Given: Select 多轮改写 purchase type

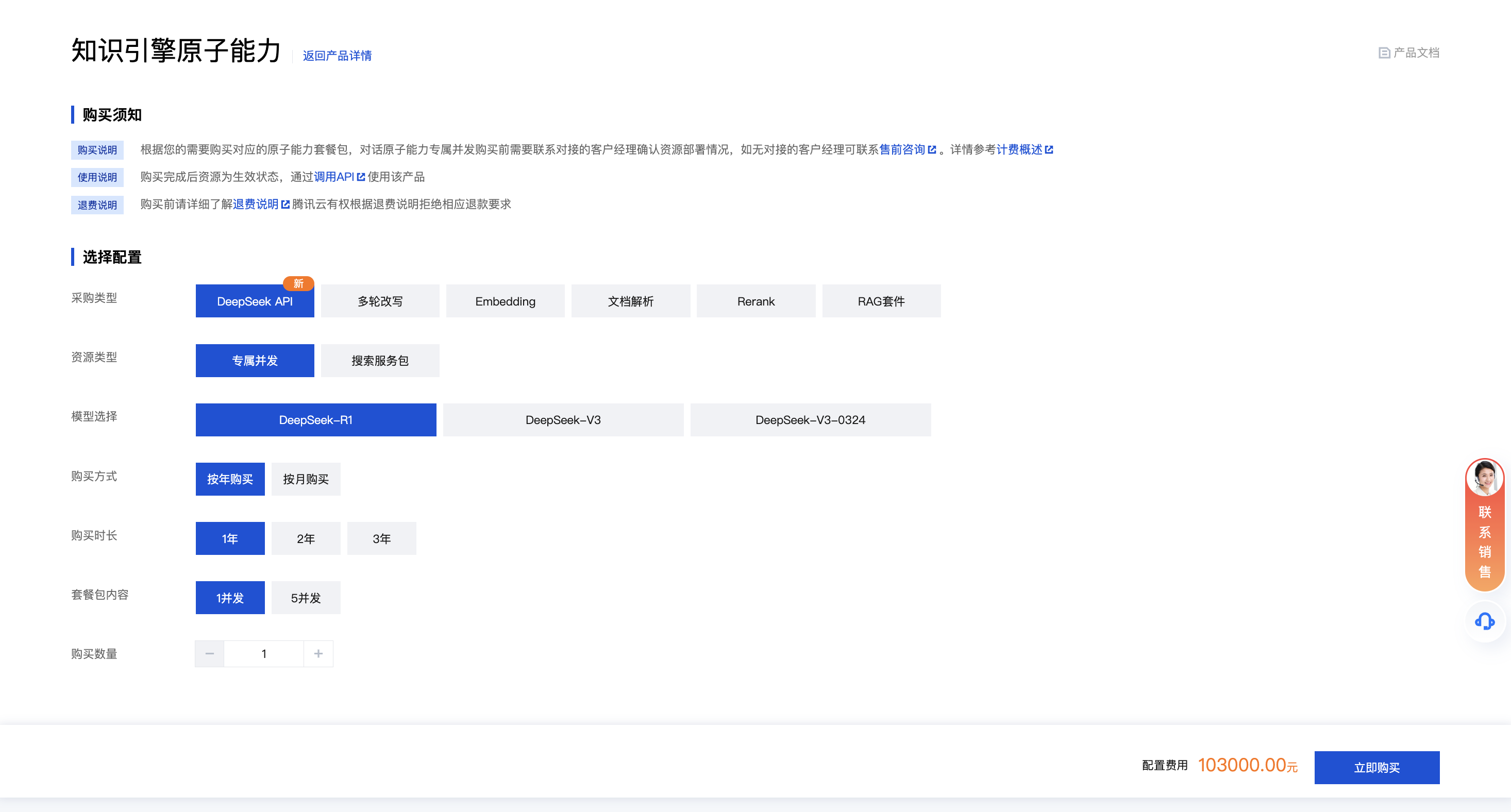Looking at the screenshot, I should (x=380, y=301).
